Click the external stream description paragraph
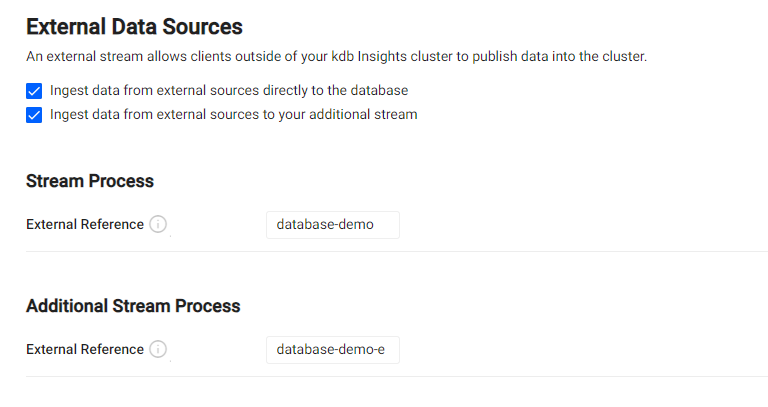Image resolution: width=768 pixels, height=407 pixels. pyautogui.click(x=336, y=56)
